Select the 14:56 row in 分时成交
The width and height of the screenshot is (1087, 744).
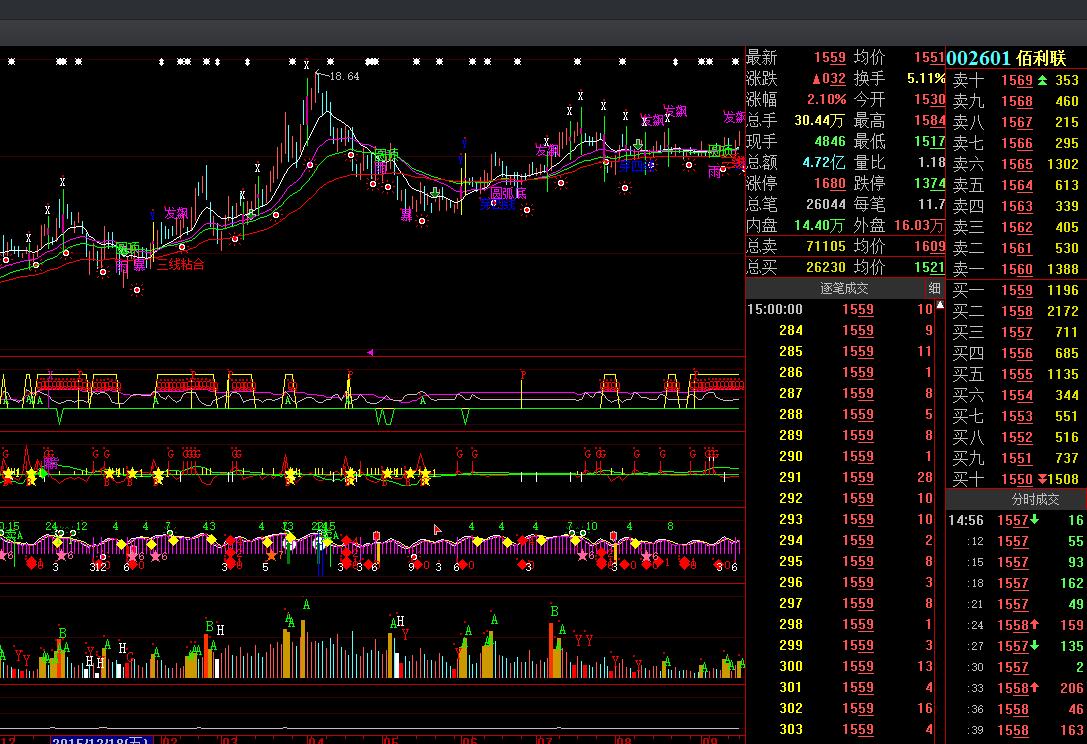[1016, 520]
